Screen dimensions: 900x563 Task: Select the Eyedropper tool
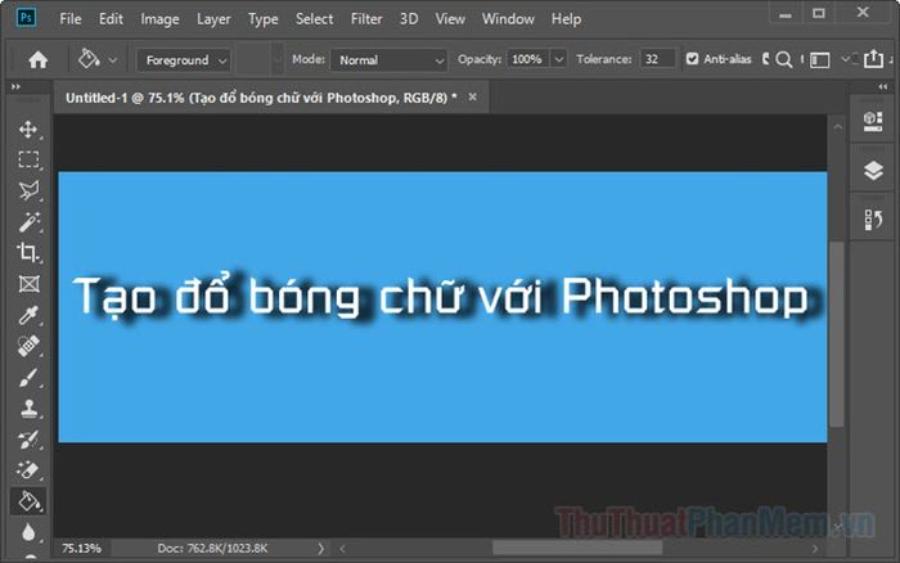pyautogui.click(x=28, y=314)
